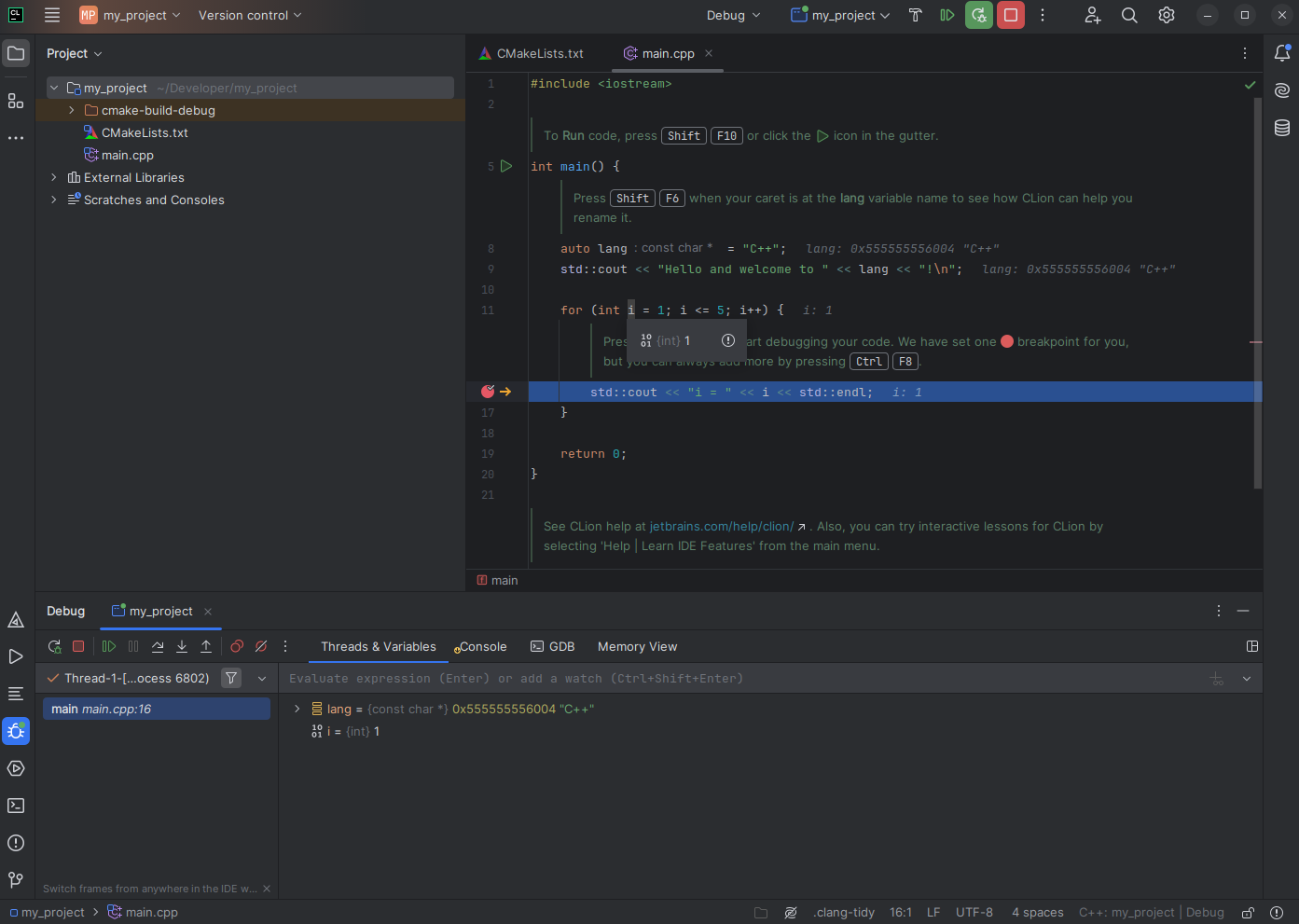The image size is (1299, 924).
Task: Toggle the thread frames filter
Action: click(231, 678)
